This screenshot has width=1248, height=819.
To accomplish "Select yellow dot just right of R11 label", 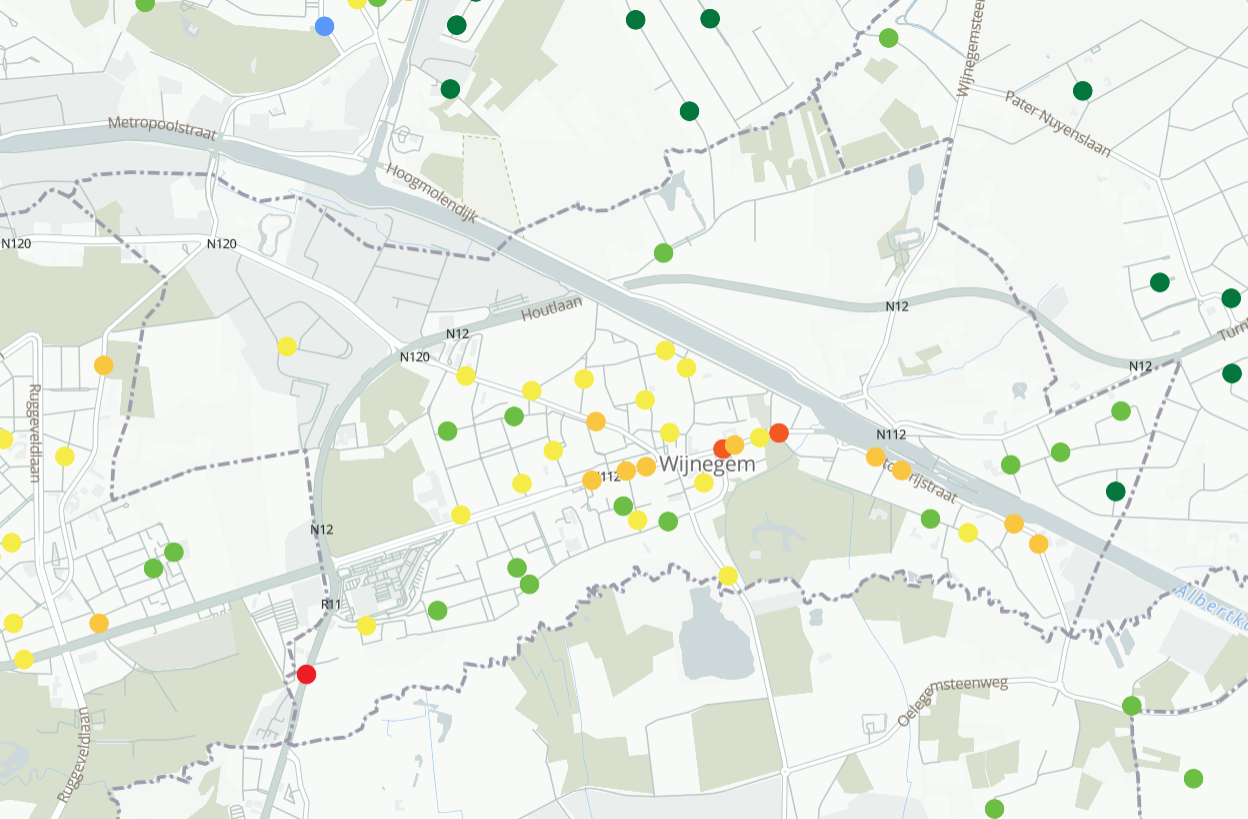I will pyautogui.click(x=366, y=626).
